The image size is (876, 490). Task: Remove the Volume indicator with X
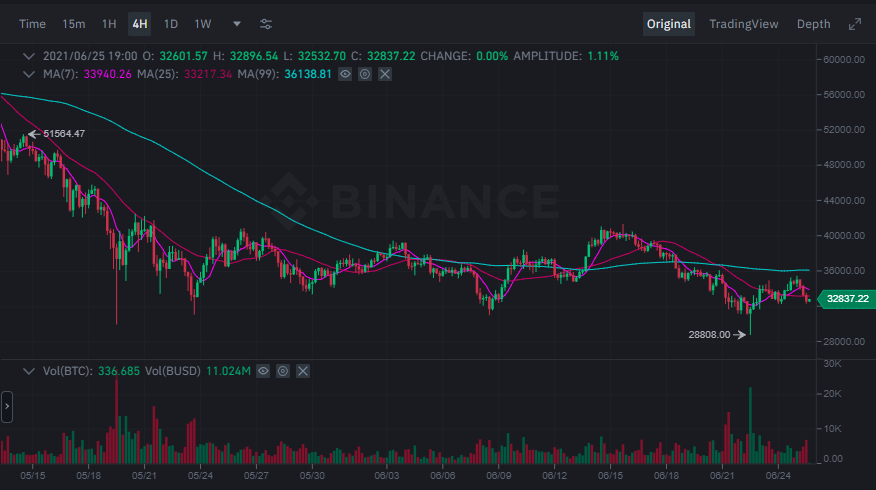coord(303,371)
